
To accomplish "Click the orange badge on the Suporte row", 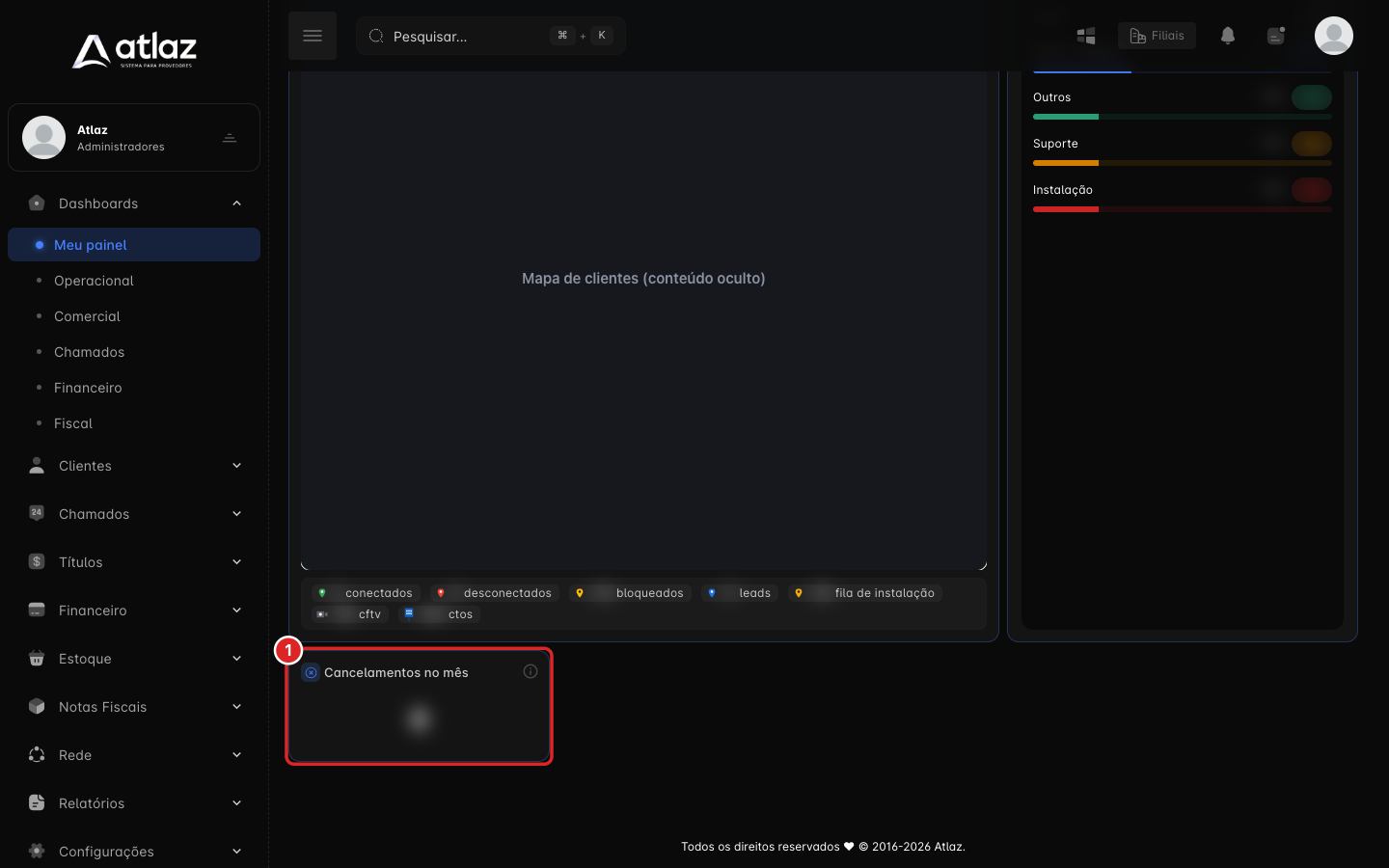I will click(1312, 144).
